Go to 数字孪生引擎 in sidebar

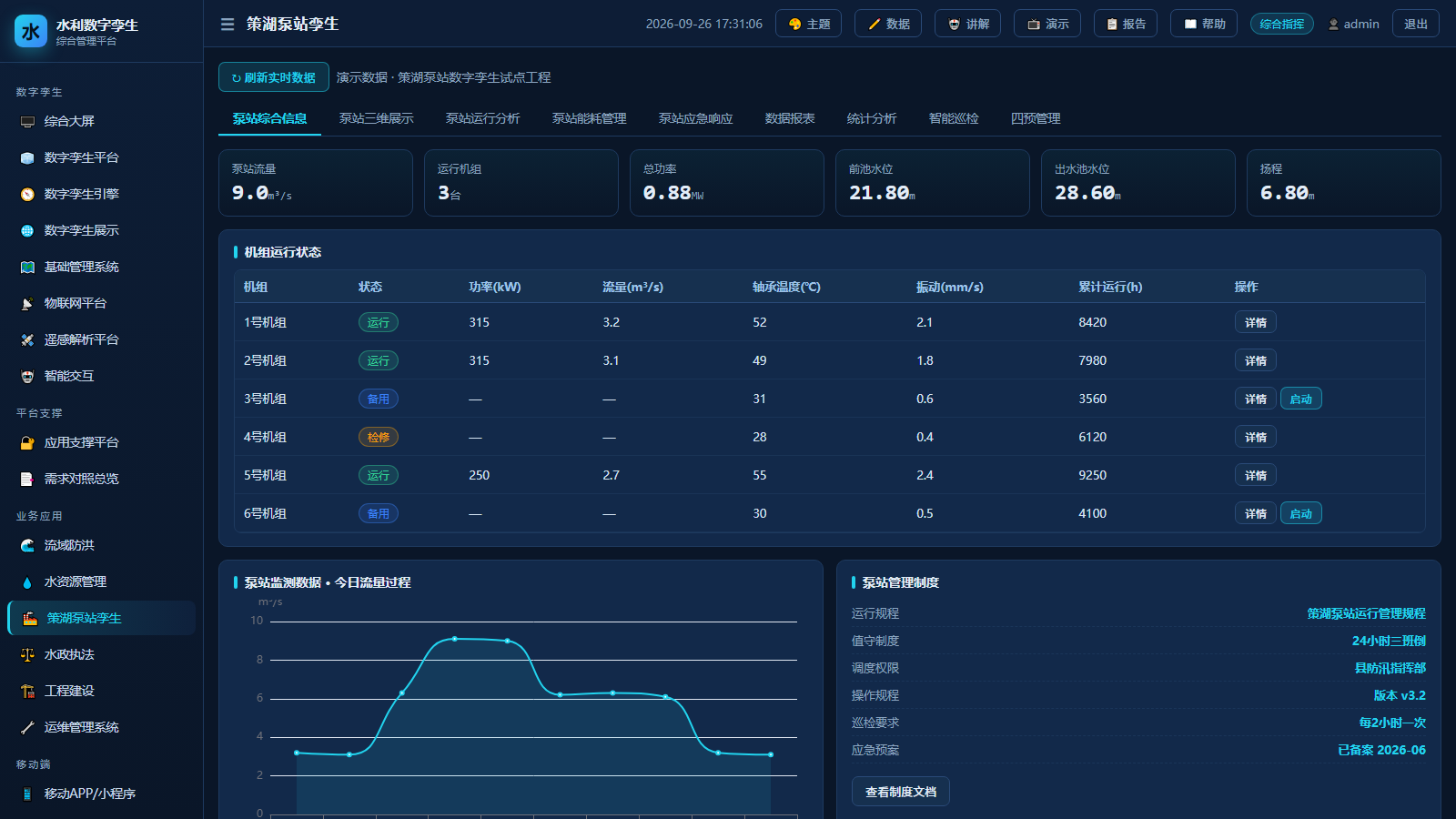102,194
